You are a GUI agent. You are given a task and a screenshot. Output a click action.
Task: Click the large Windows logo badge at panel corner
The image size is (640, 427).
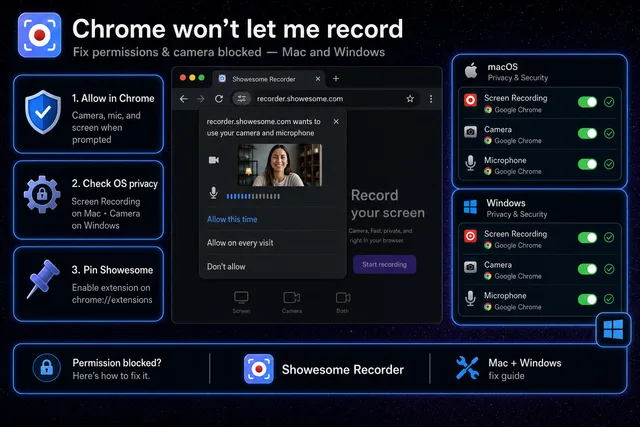pos(613,329)
